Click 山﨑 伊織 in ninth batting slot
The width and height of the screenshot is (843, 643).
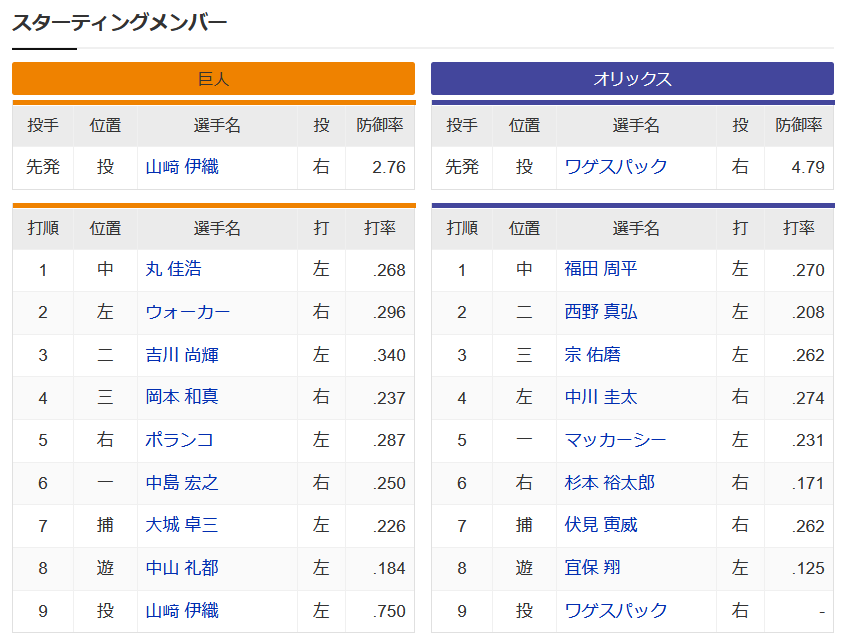tap(182, 611)
